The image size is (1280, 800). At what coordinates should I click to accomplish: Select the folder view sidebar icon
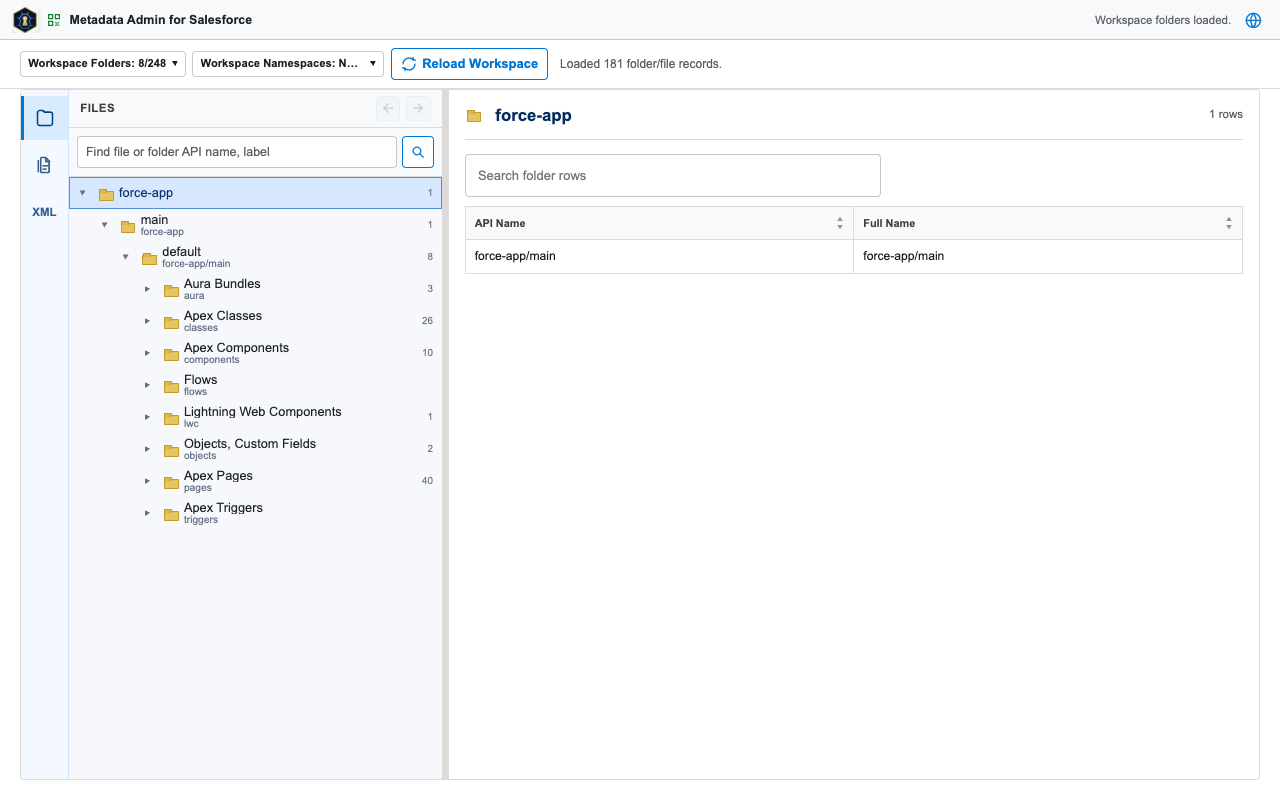(45, 118)
